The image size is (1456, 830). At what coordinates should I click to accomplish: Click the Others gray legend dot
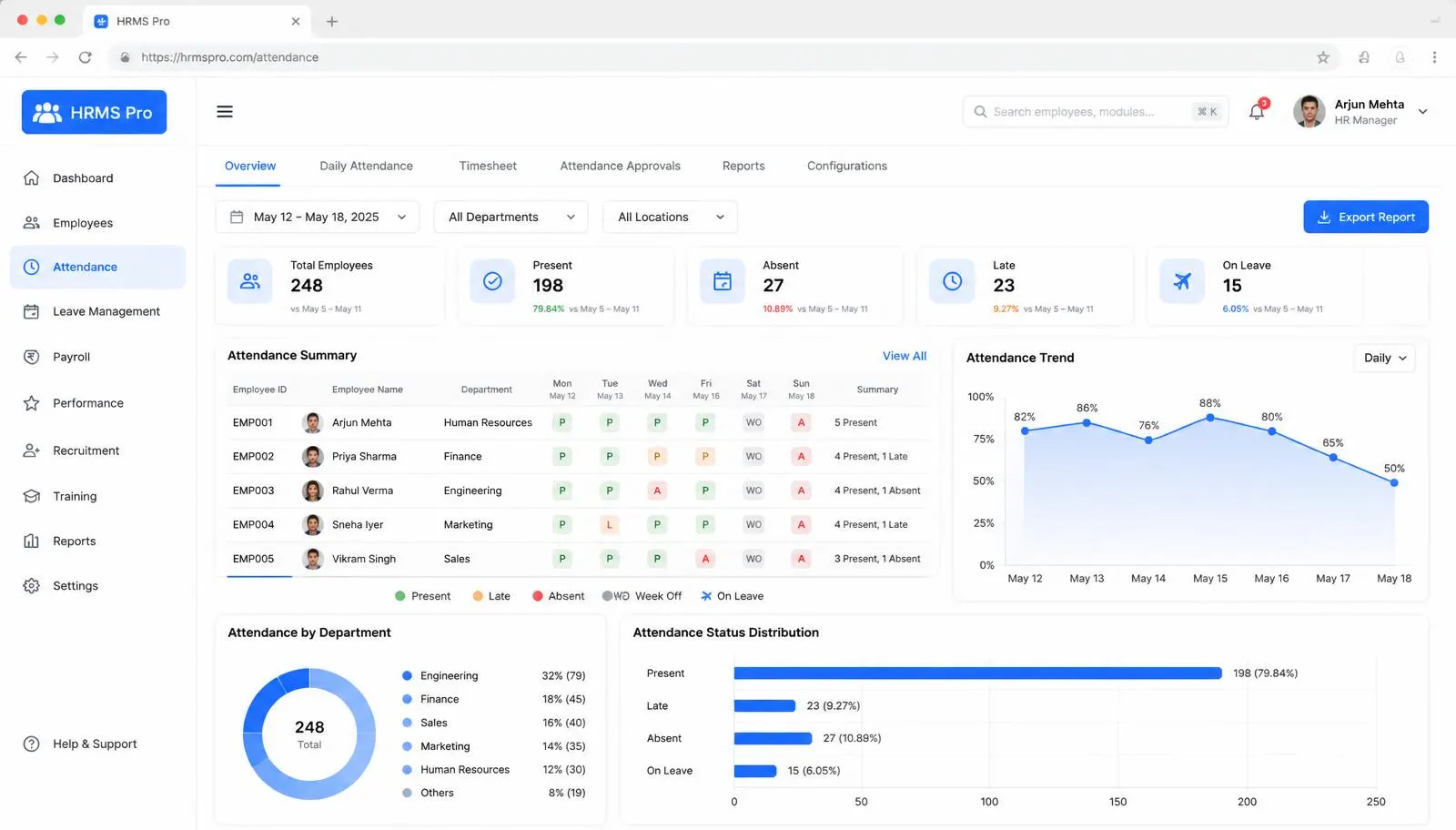[x=408, y=794]
